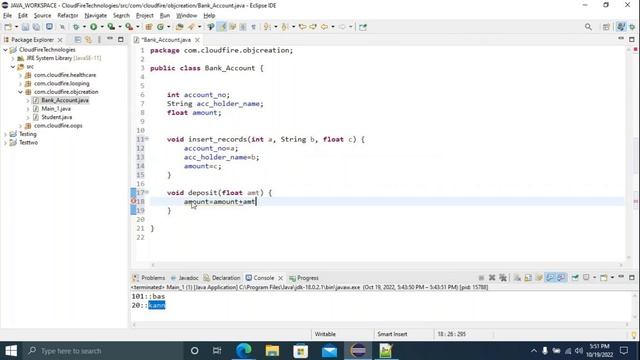This screenshot has height=360, width=640.
Task: Click the error marker on line 18
Action: [x=133, y=201]
